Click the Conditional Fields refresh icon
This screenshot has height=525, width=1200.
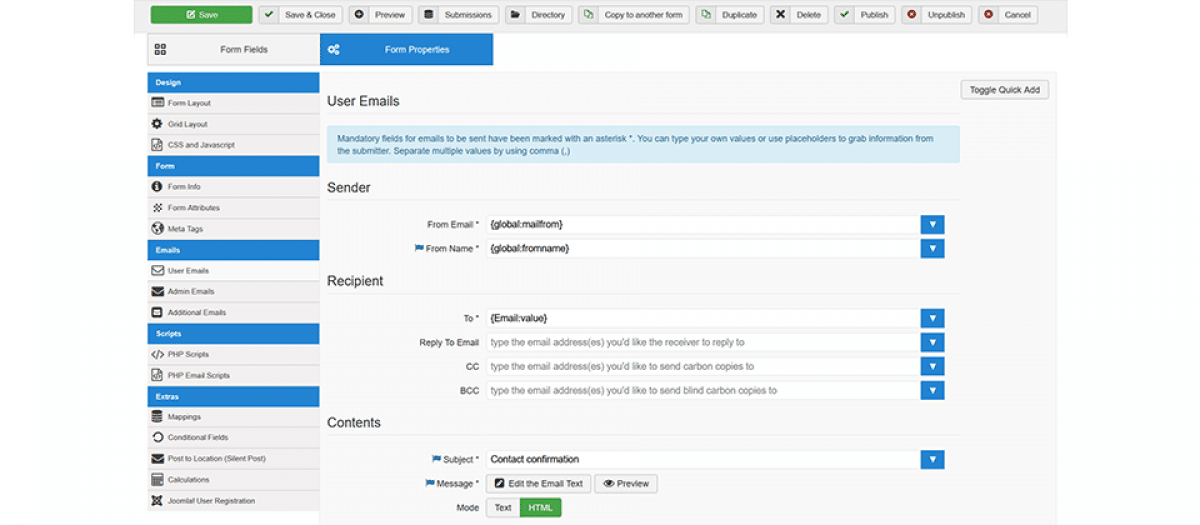click(157, 438)
